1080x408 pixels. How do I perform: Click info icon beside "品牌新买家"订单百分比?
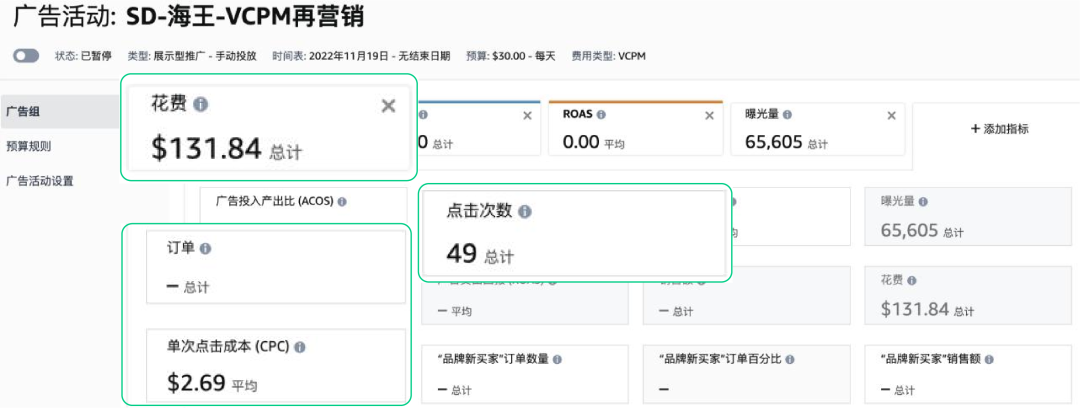click(789, 360)
